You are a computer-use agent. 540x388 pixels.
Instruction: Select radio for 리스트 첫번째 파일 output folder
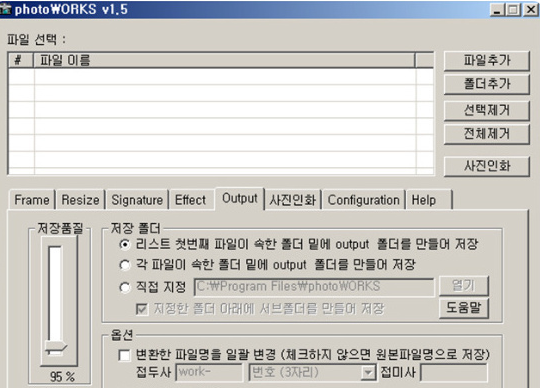pyautogui.click(x=125, y=244)
